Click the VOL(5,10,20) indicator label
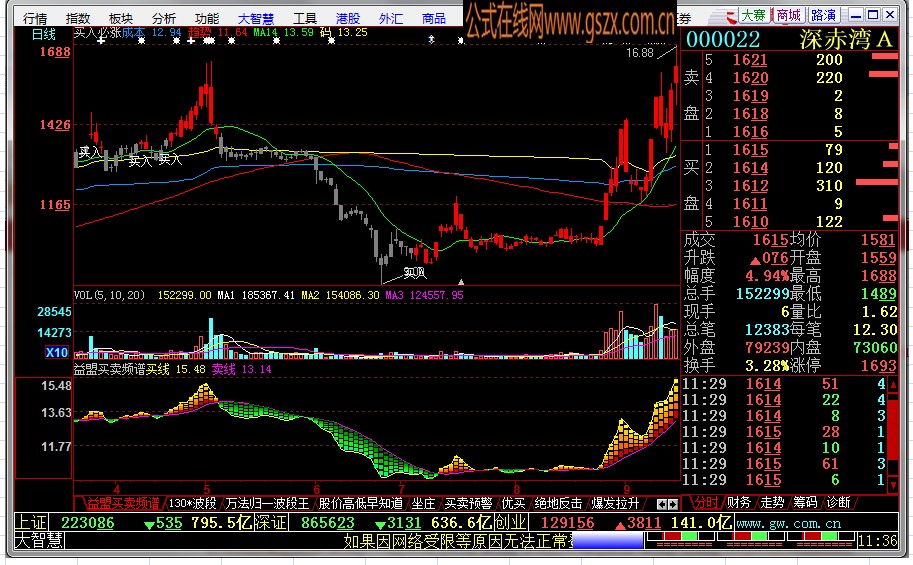 point(109,295)
